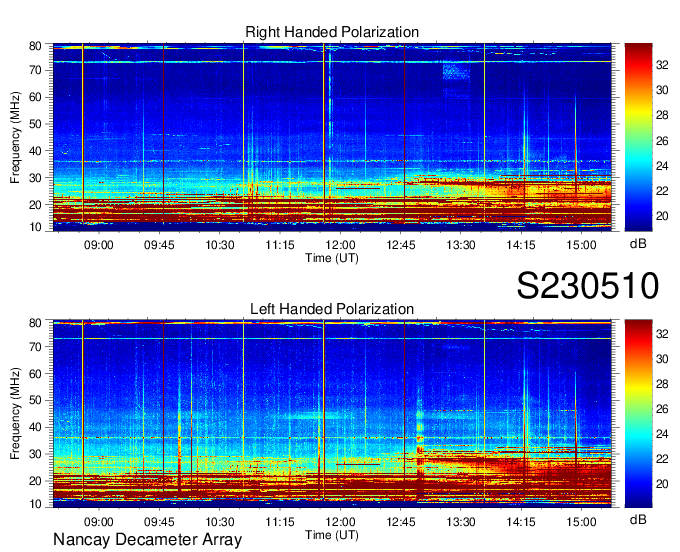
Task: Click Right Handed plot's 09:45 time tick
Action: point(159,245)
